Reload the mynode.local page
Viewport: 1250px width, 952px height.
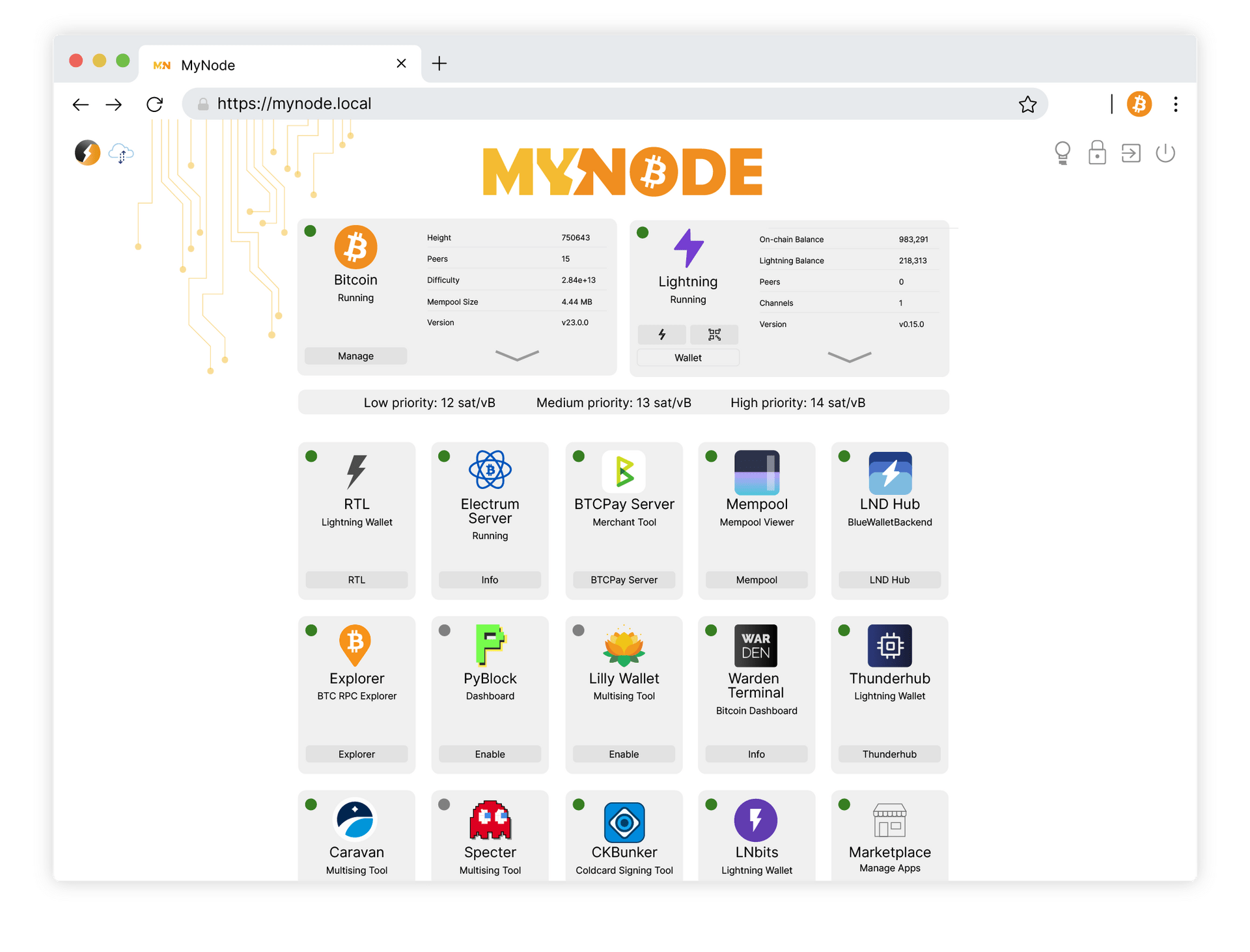click(x=154, y=104)
